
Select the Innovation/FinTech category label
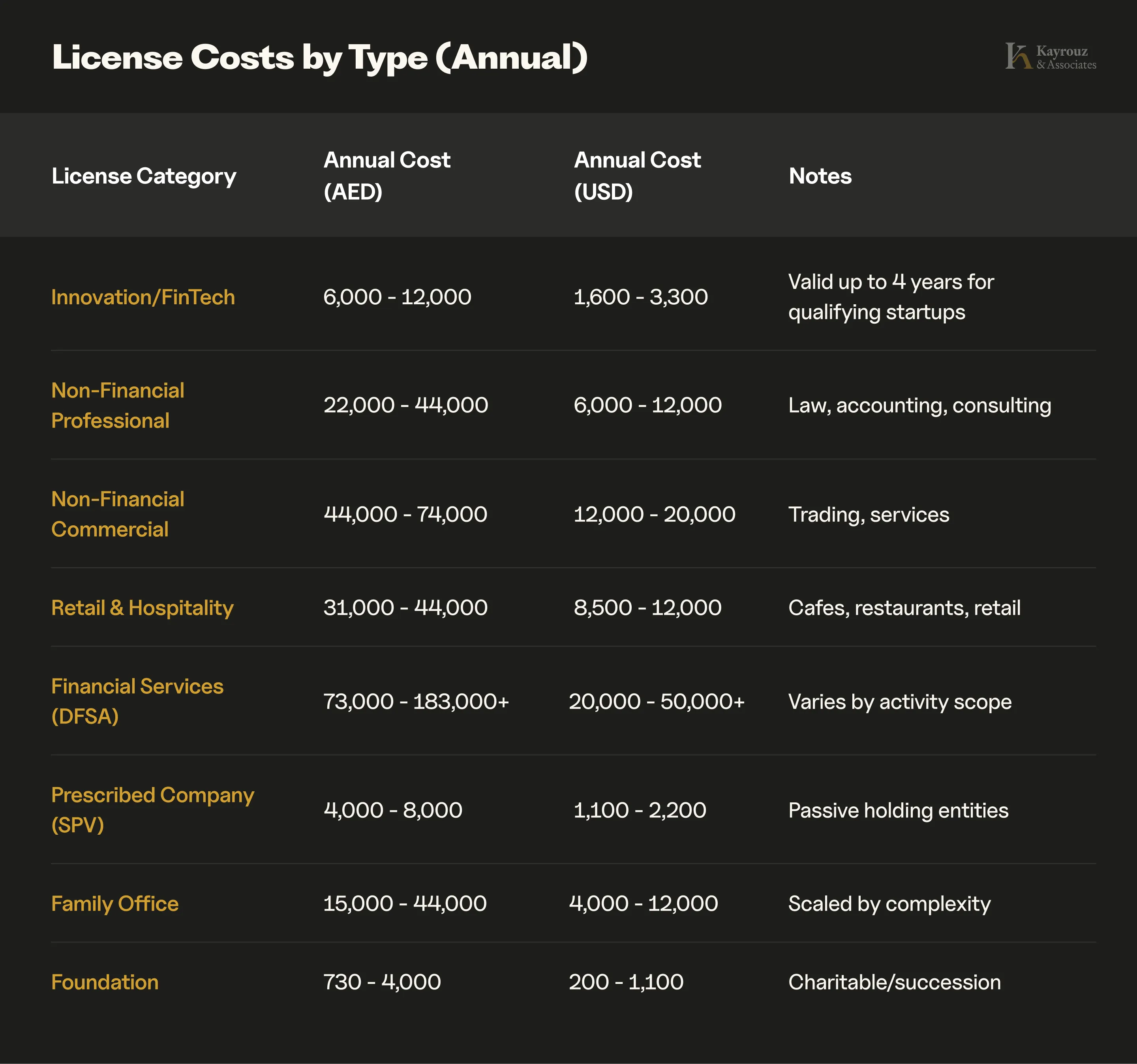pyautogui.click(x=143, y=297)
